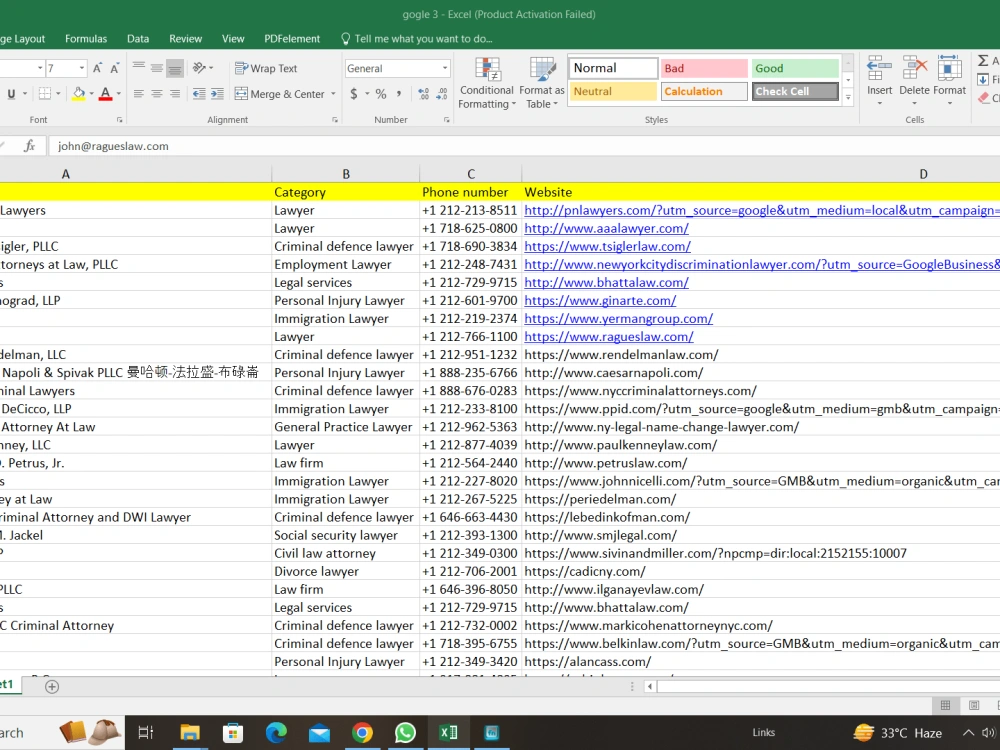Image resolution: width=1000 pixels, height=750 pixels.
Task: Decrease cell indent
Action: (199, 94)
